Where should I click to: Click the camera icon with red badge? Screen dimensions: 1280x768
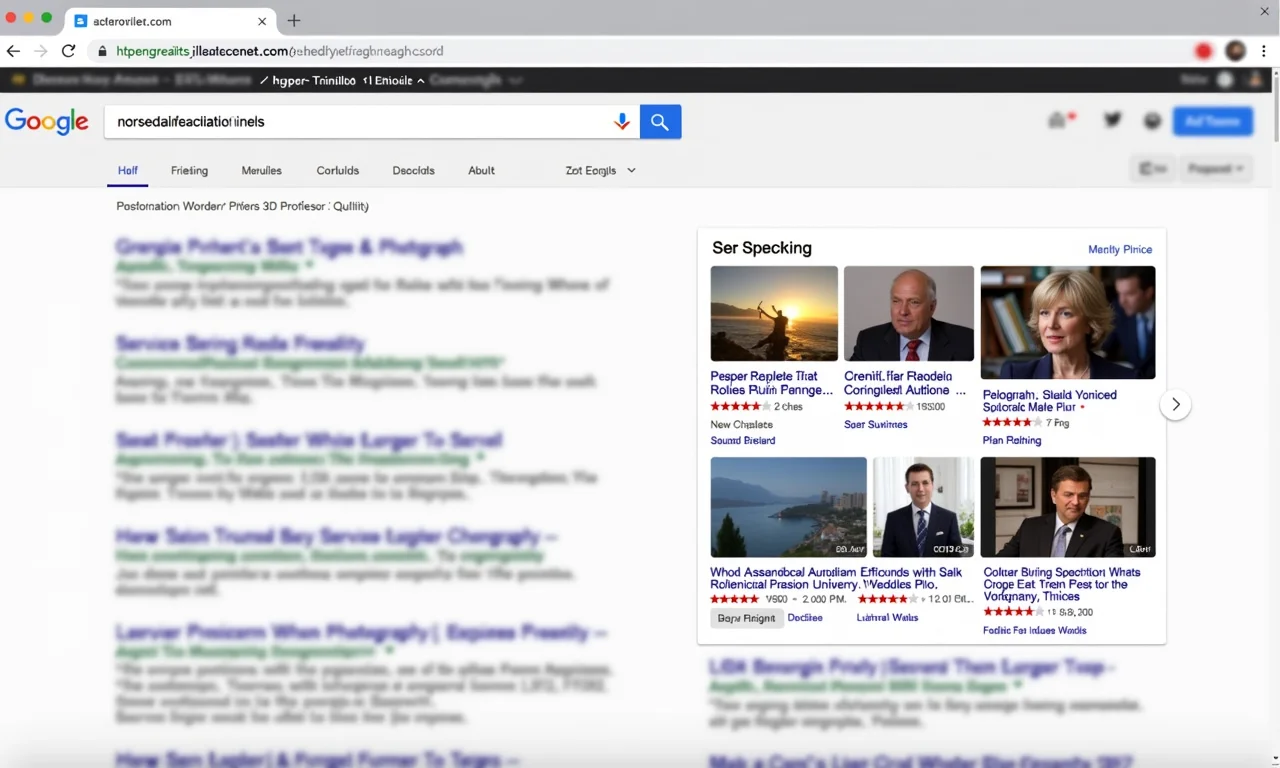click(x=1058, y=121)
